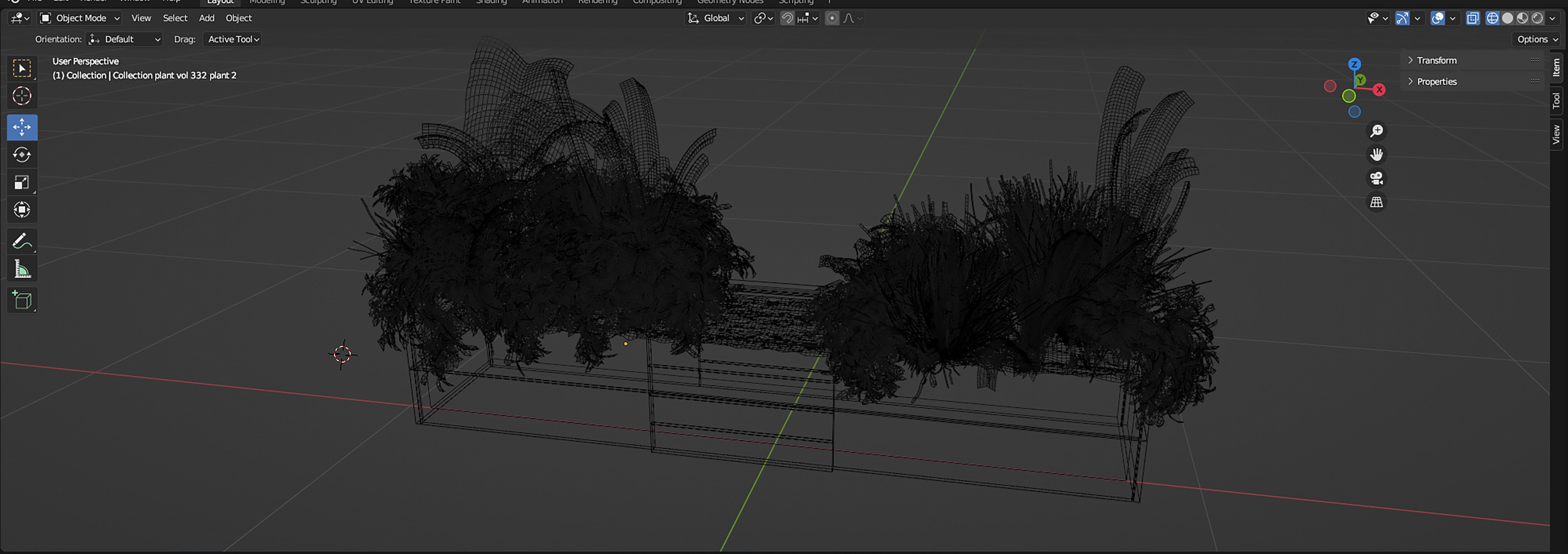
Task: Click the red X axis gizmo circle
Action: point(1379,89)
